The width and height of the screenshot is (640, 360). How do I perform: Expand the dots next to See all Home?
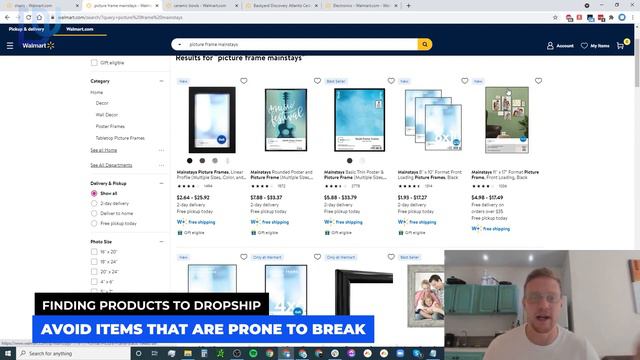point(161,150)
